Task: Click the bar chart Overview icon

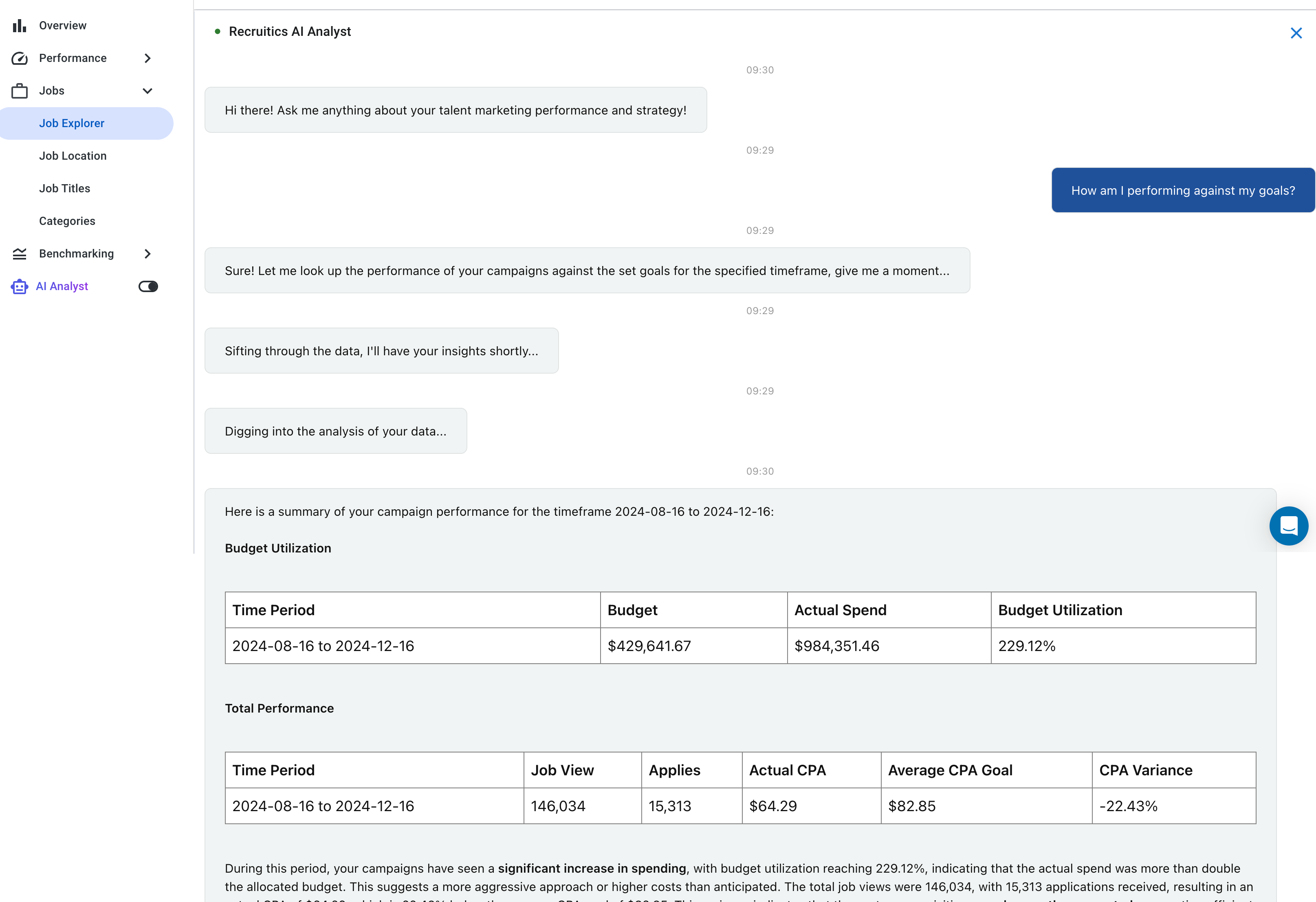Action: click(19, 25)
